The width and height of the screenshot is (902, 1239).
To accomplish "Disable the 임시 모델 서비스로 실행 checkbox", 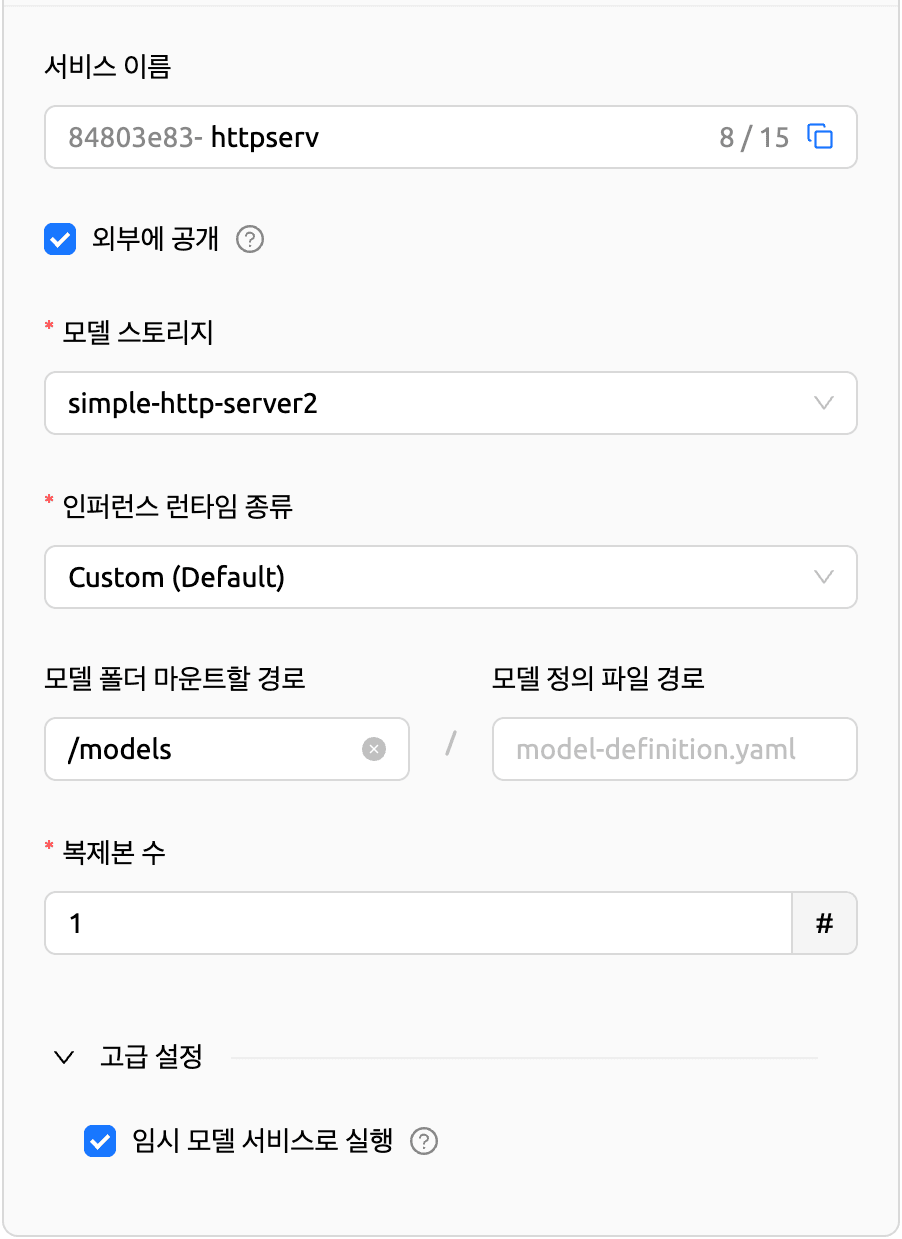I will tap(99, 1141).
